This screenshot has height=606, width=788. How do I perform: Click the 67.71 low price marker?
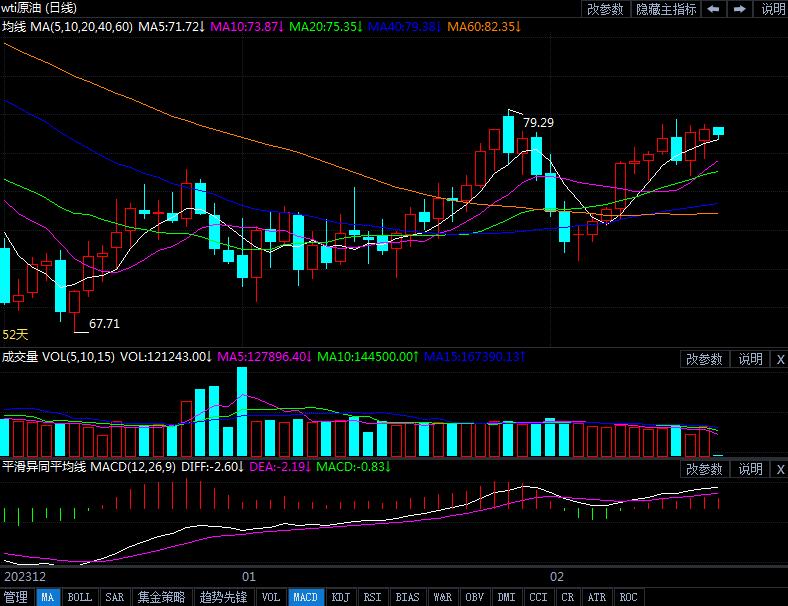click(104, 324)
